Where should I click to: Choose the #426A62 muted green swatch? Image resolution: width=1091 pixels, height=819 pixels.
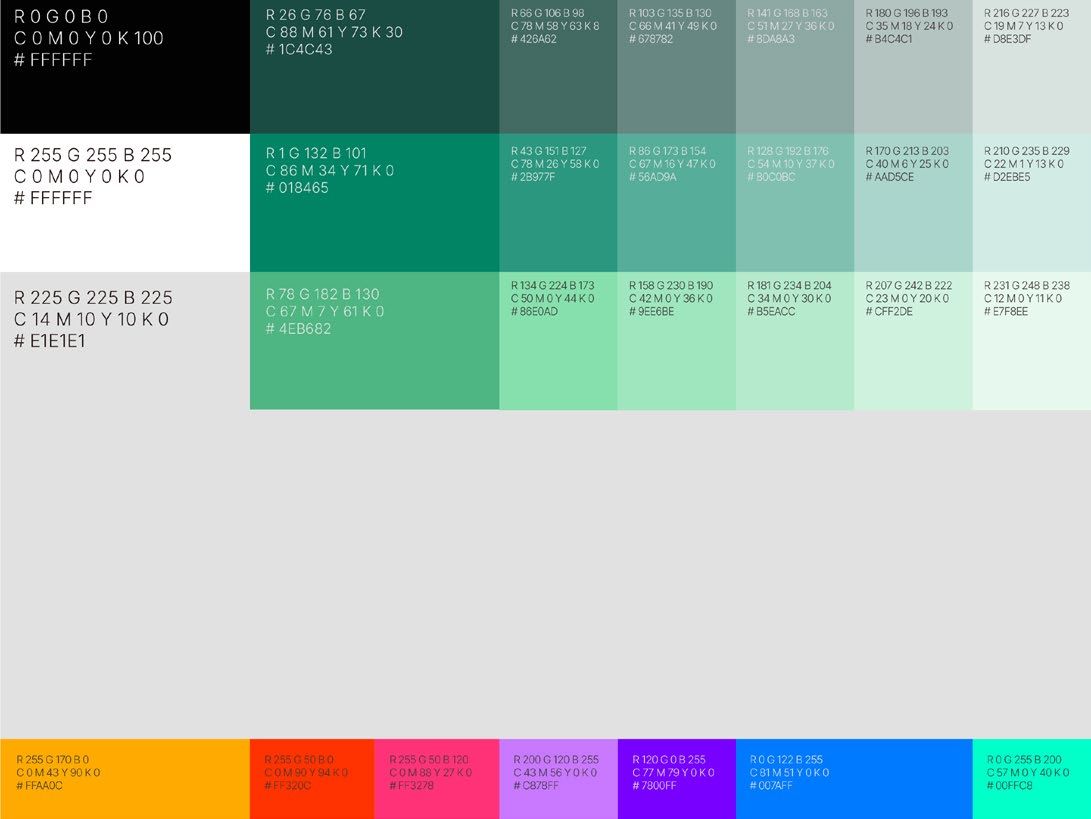pos(558,67)
